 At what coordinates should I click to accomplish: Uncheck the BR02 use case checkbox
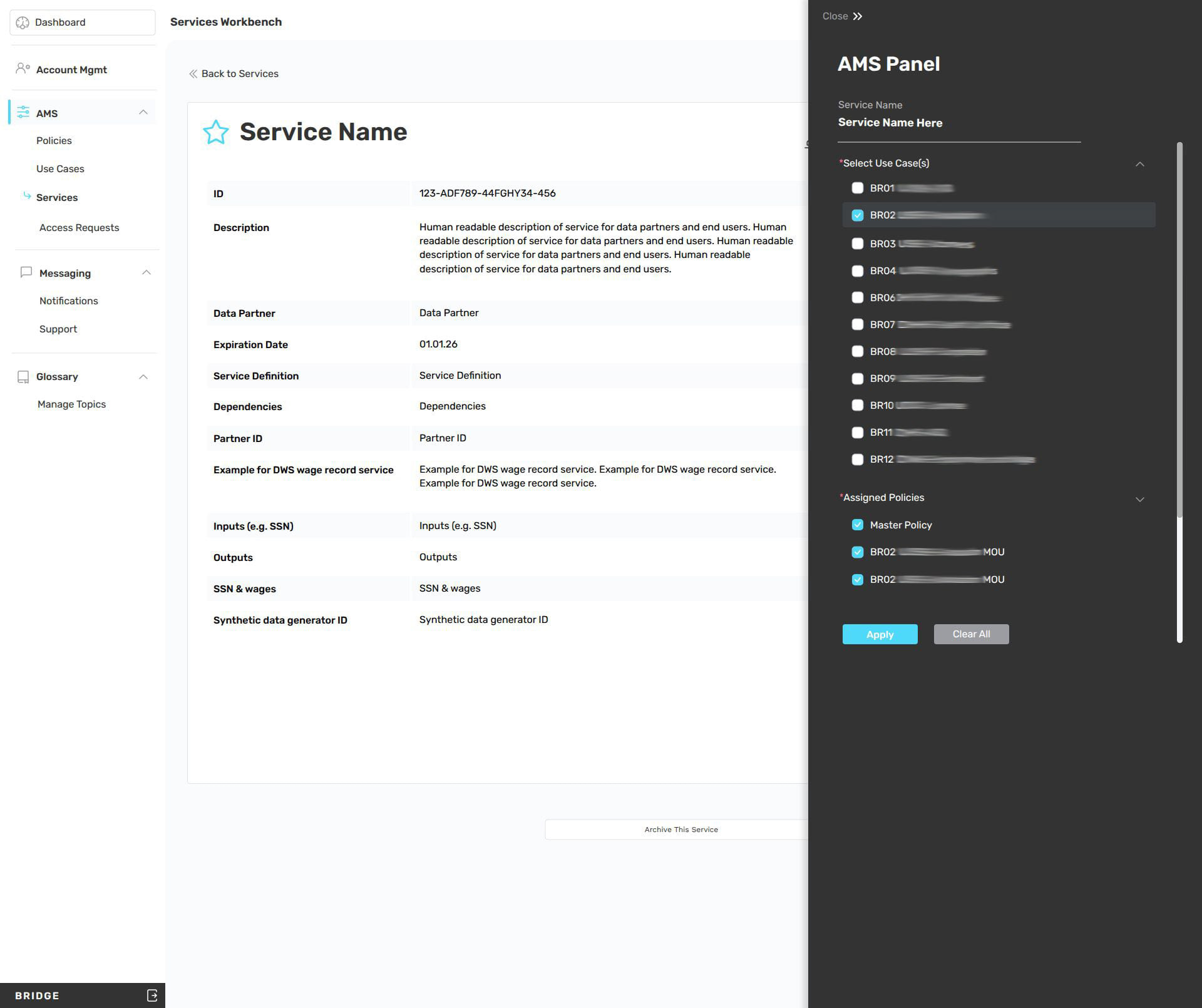tap(858, 215)
